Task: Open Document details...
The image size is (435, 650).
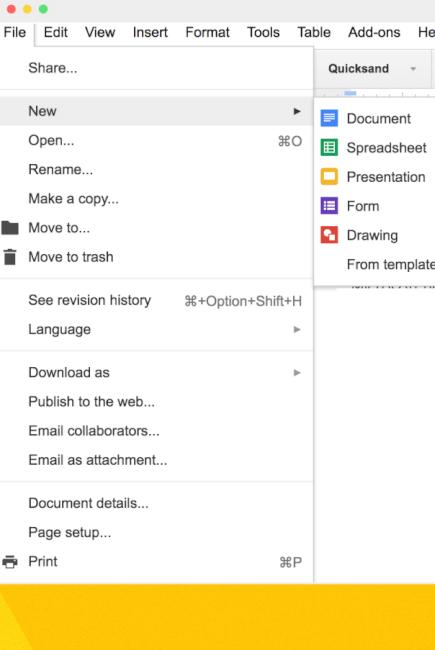Action: [156, 503]
